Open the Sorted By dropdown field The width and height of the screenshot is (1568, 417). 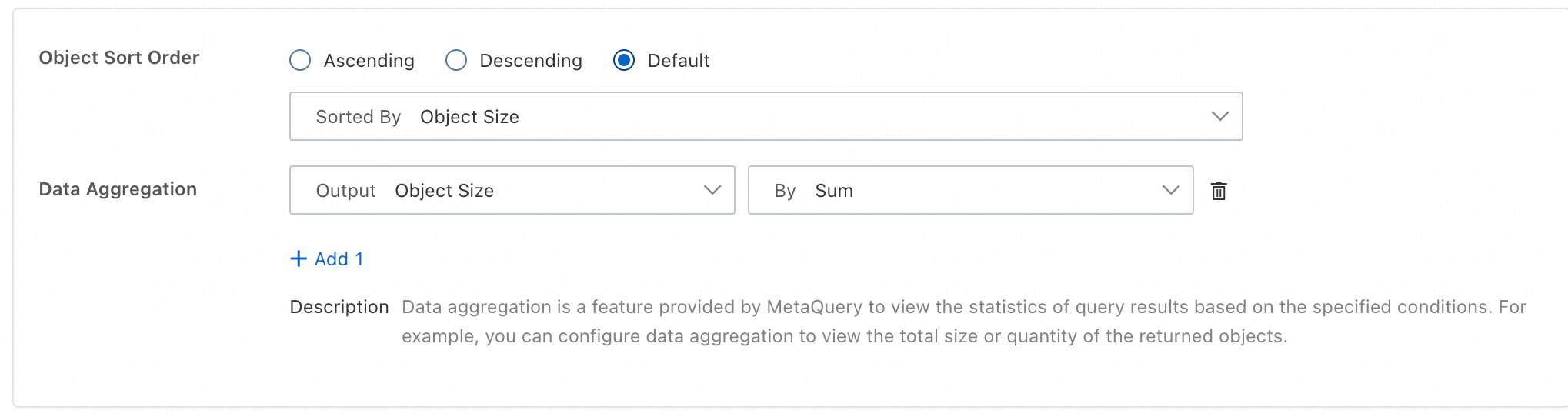[765, 116]
